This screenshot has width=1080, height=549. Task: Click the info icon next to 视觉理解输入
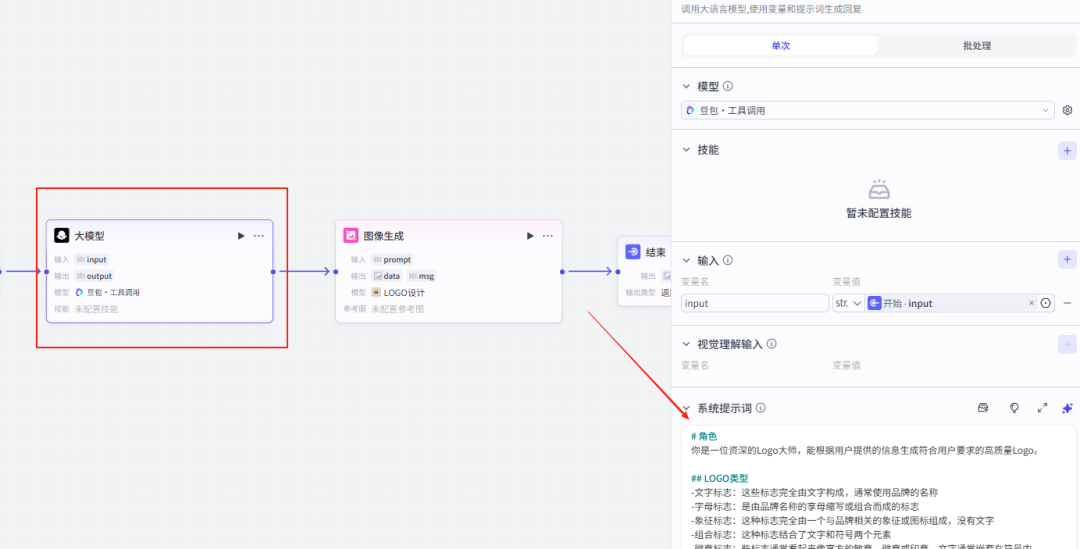coord(771,344)
